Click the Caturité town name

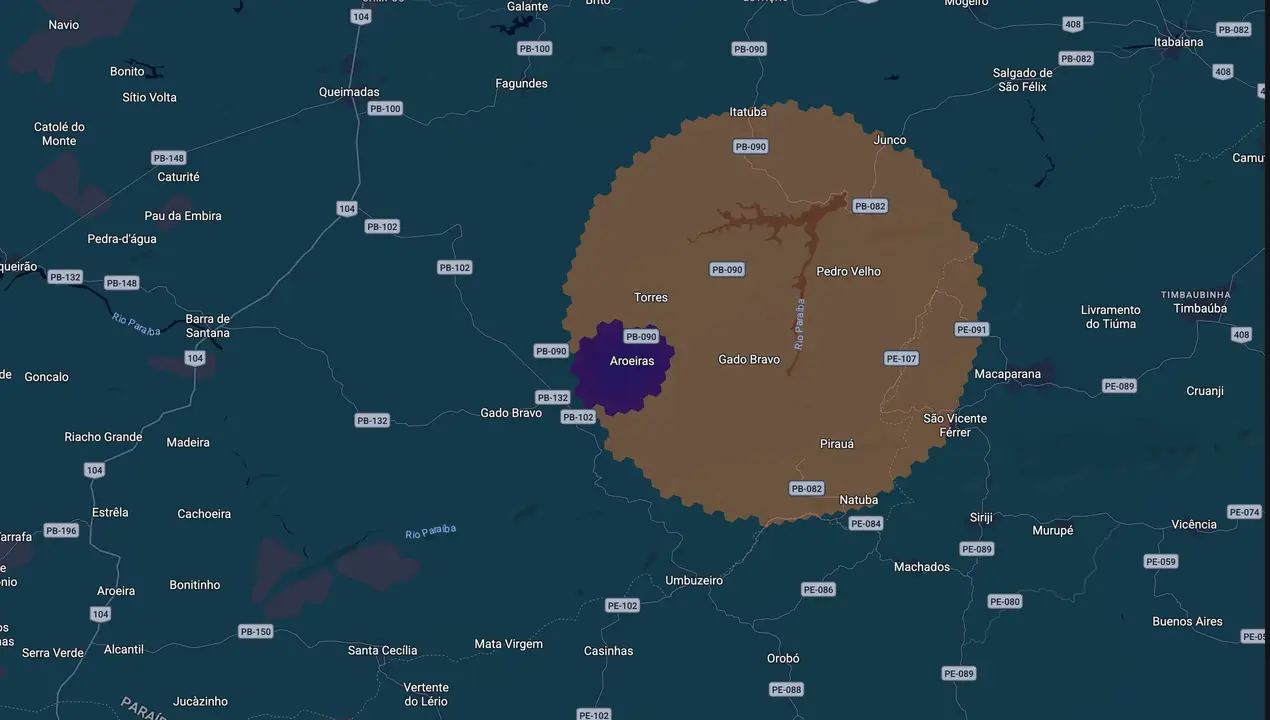(178, 177)
